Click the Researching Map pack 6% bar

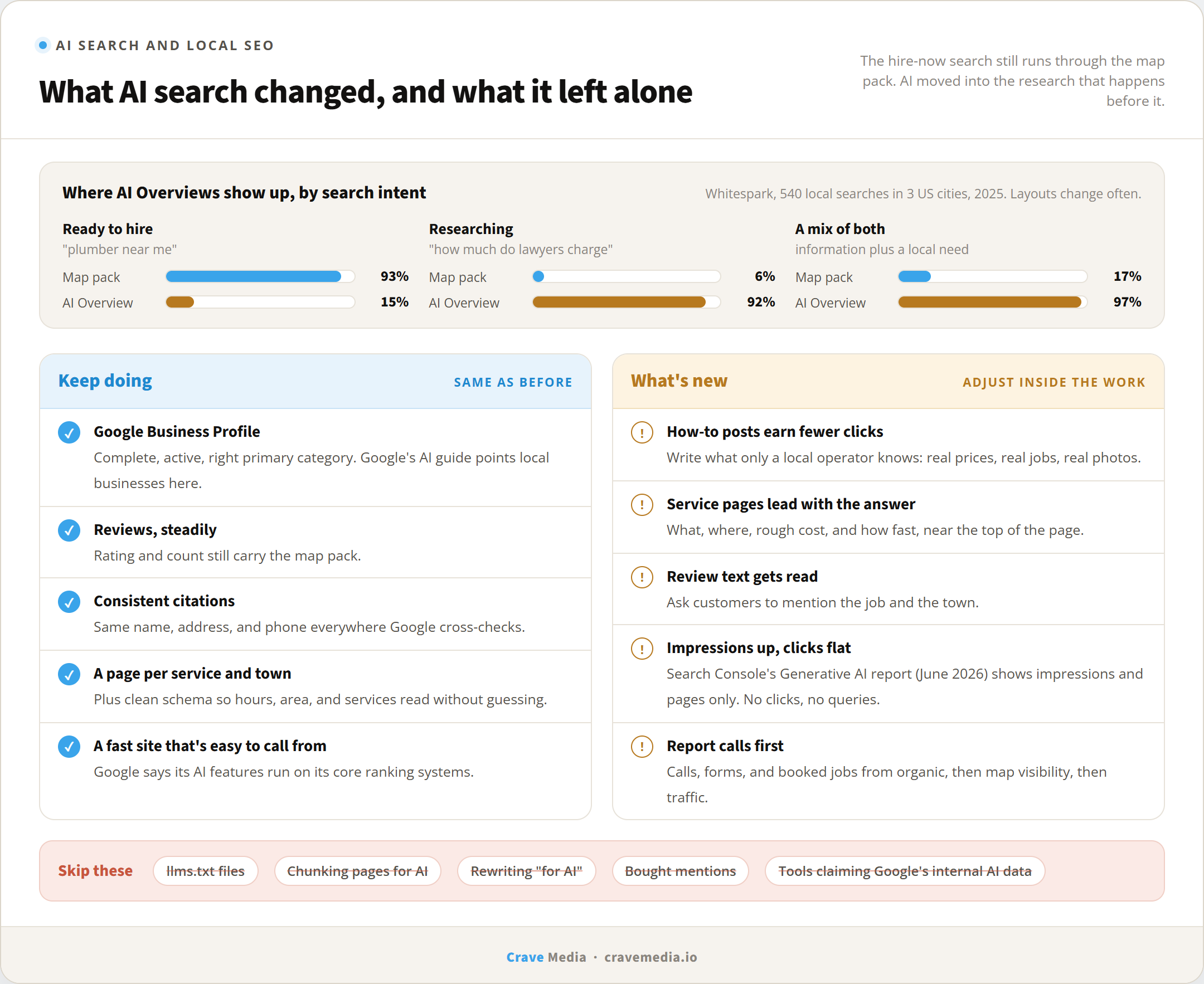click(626, 276)
